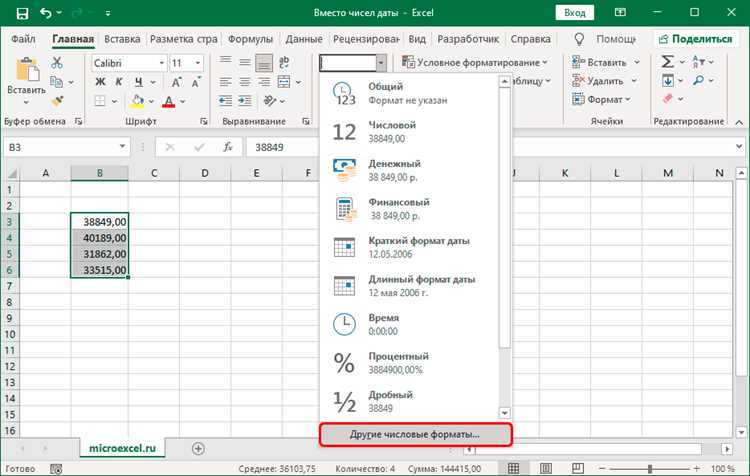Click the Save icon in title bar

22,13
